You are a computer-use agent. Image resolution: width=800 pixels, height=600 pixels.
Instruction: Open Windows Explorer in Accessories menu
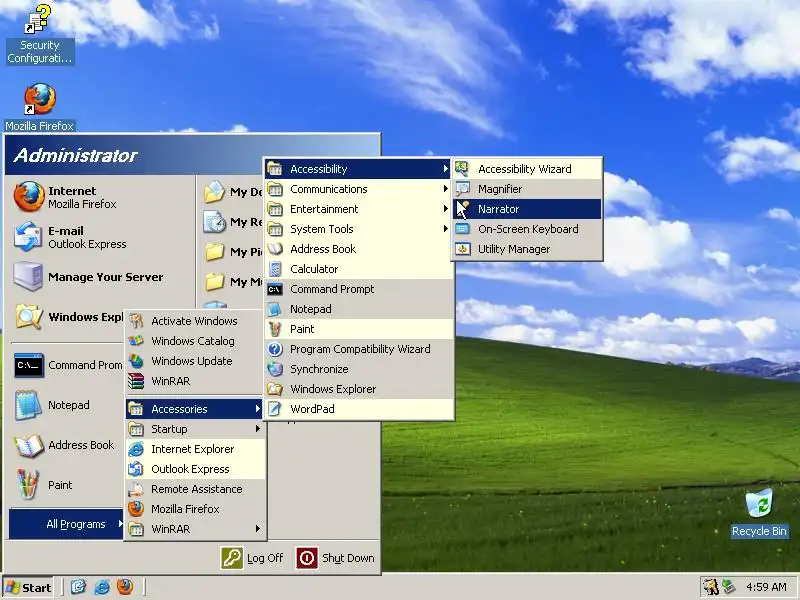[x=358, y=389]
